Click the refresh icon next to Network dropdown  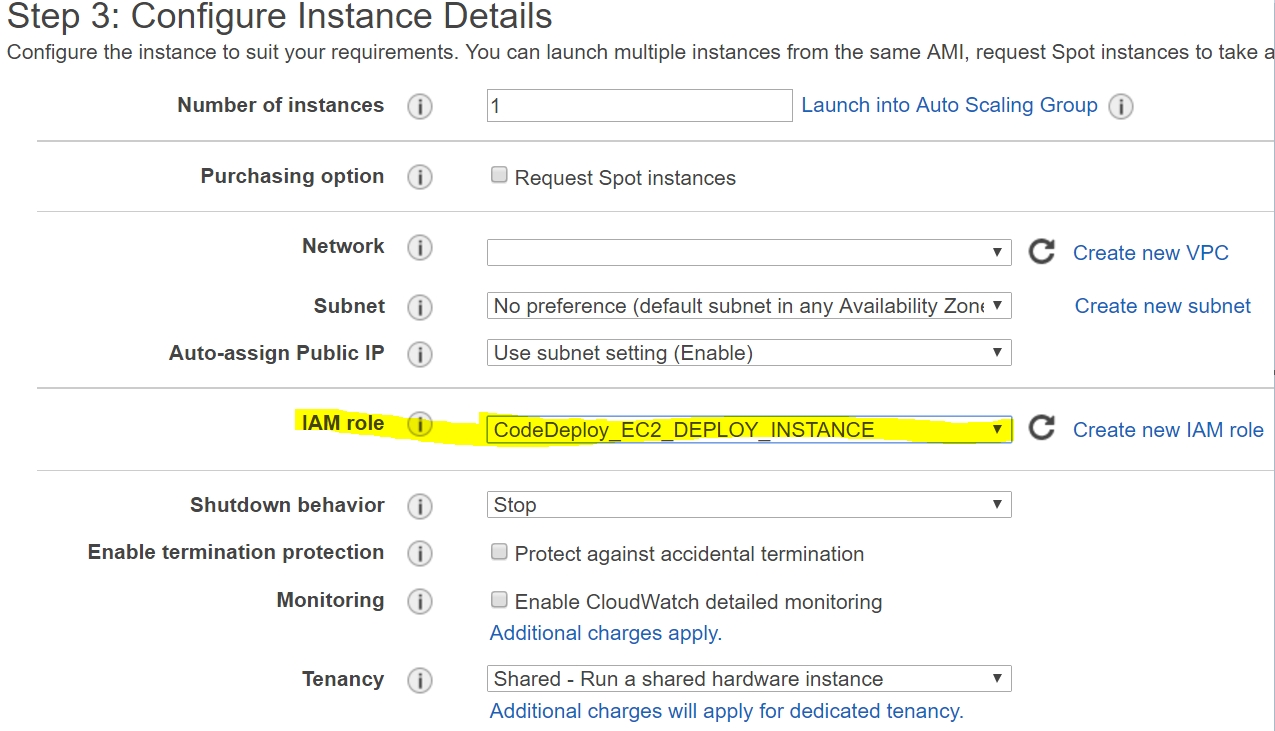tap(1041, 252)
